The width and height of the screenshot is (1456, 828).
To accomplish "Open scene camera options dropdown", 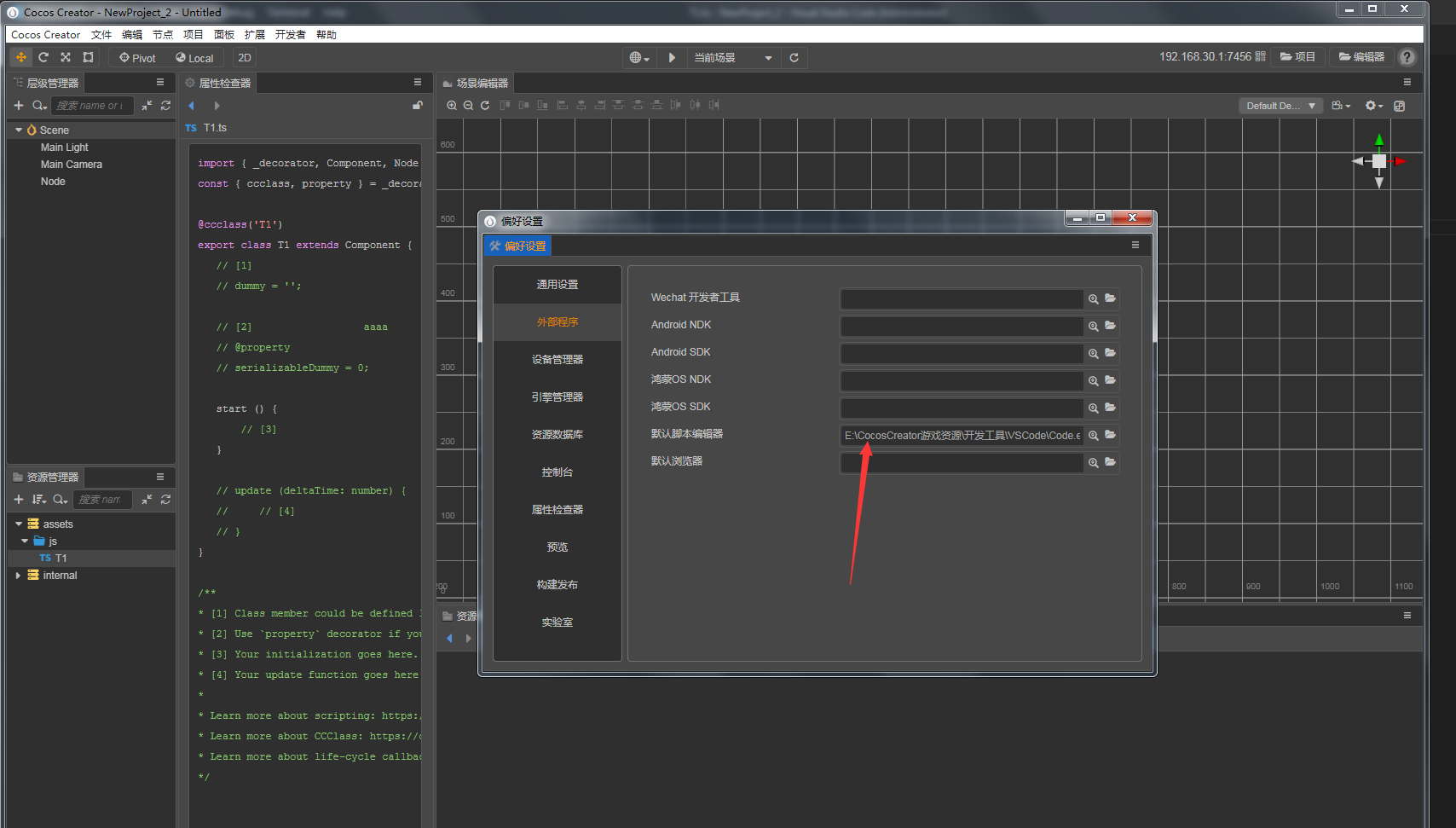I will pos(1341,106).
